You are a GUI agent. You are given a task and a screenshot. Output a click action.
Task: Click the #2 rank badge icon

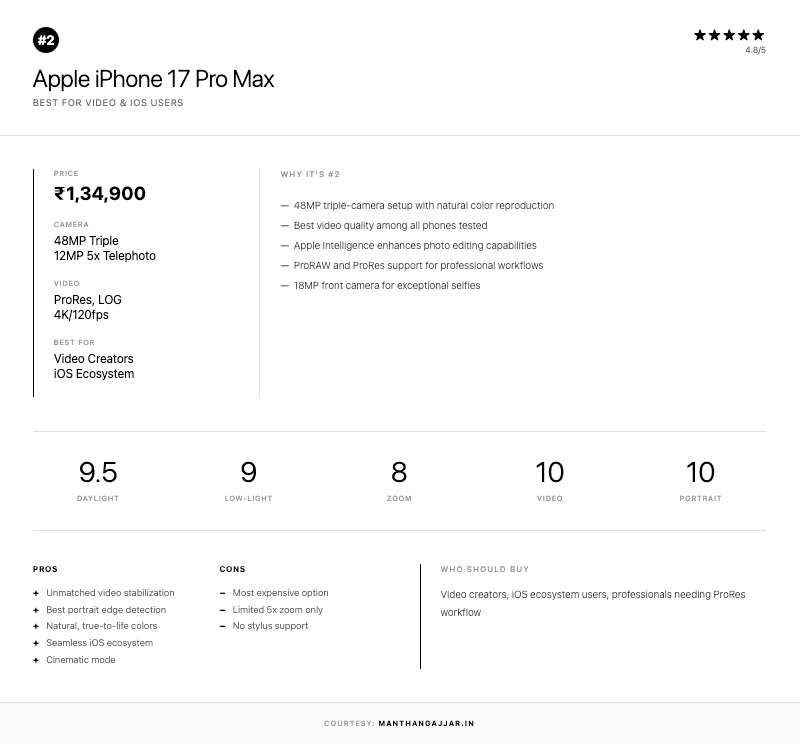(x=46, y=41)
